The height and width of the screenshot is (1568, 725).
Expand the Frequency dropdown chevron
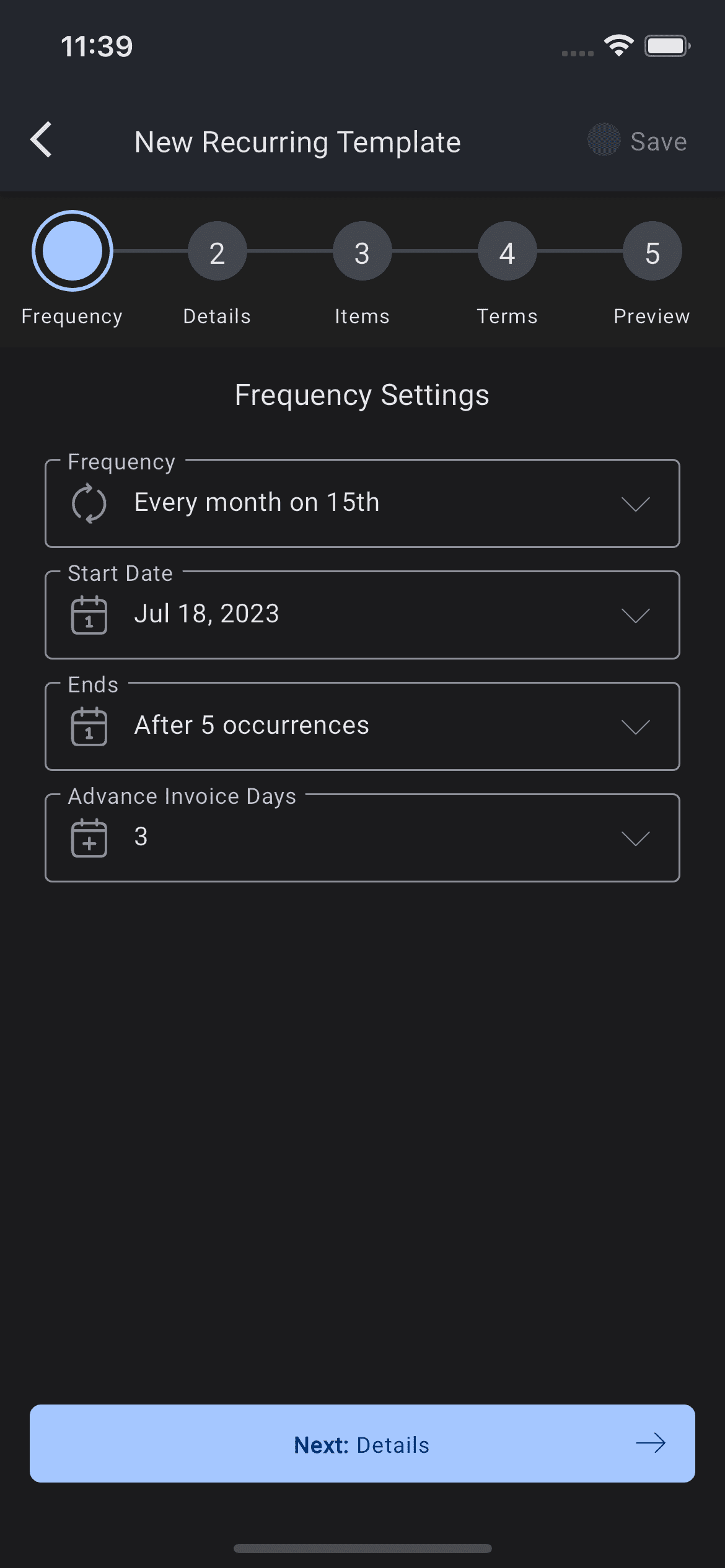636,503
